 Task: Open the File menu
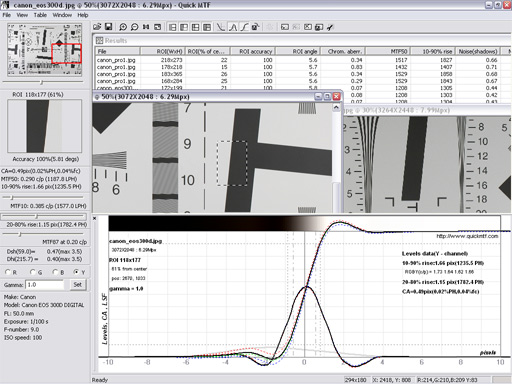click(7, 15)
